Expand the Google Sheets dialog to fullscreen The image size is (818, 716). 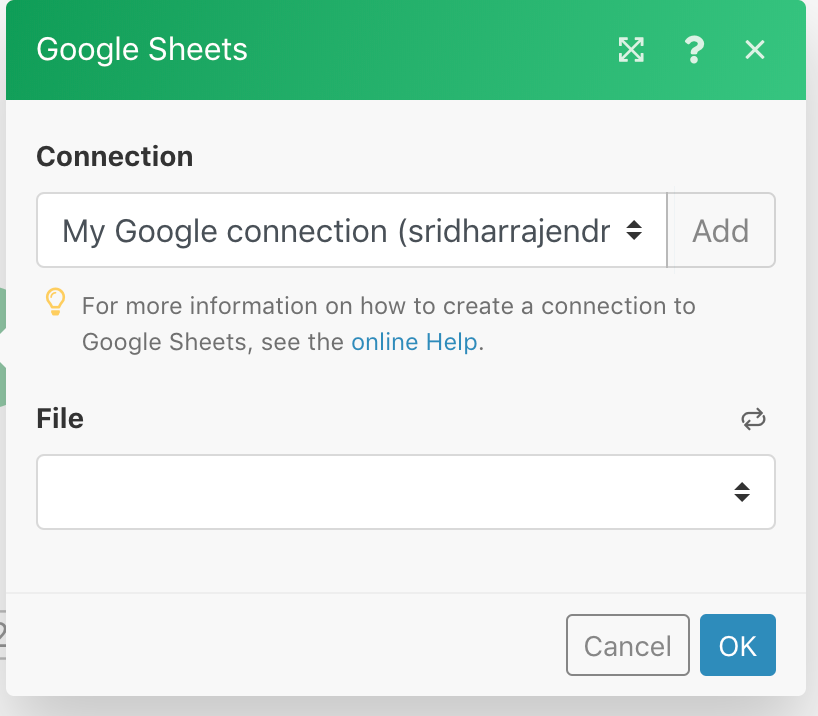click(x=631, y=50)
